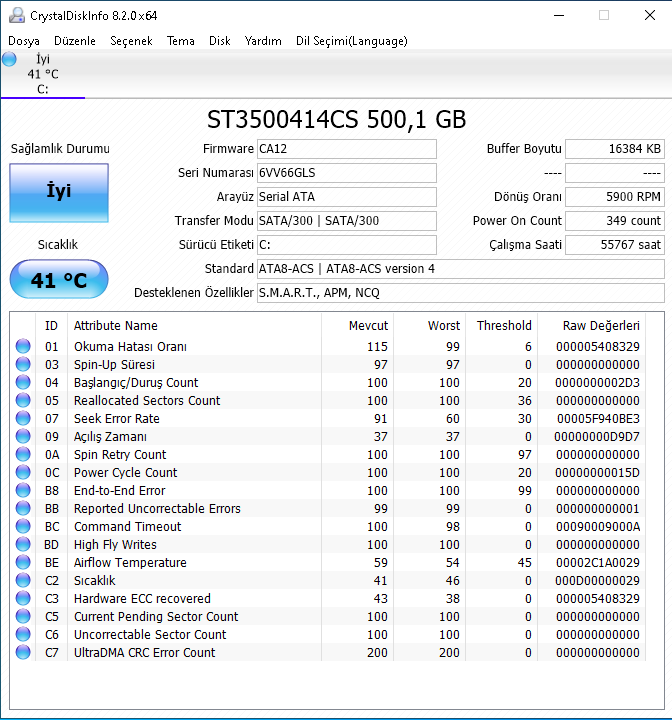
Task: Click the status orb for UltraDMA CRC Error Count
Action: pyautogui.click(x=23, y=652)
